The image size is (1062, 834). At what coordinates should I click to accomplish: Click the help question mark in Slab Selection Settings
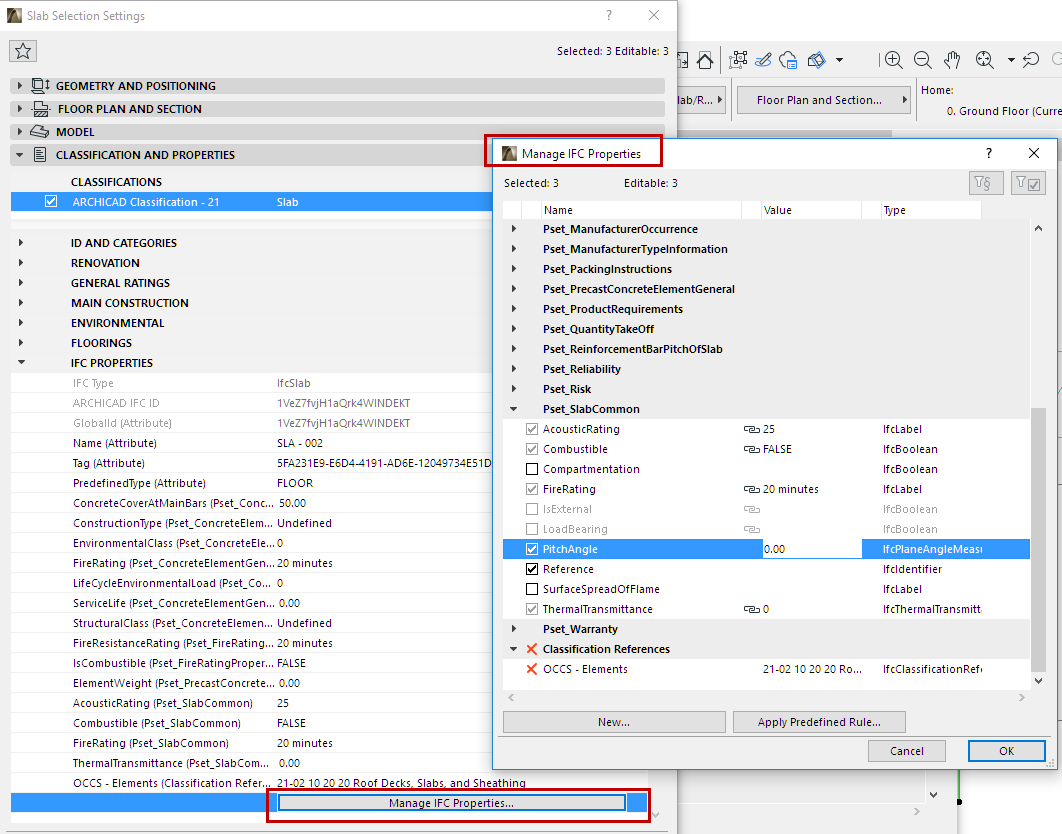coord(609,15)
